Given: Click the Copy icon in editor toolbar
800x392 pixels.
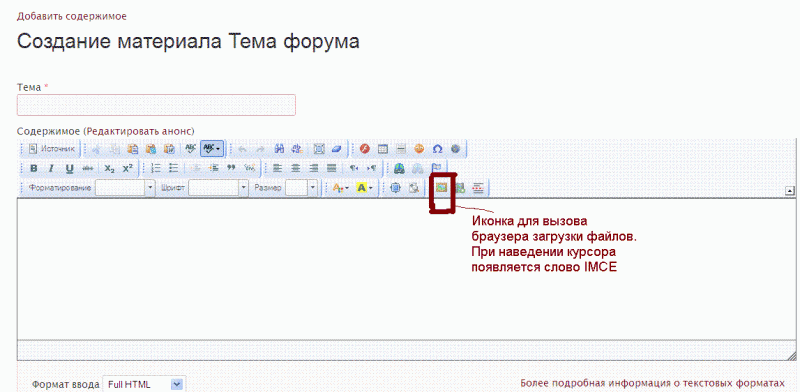Looking at the screenshot, I should point(115,149).
